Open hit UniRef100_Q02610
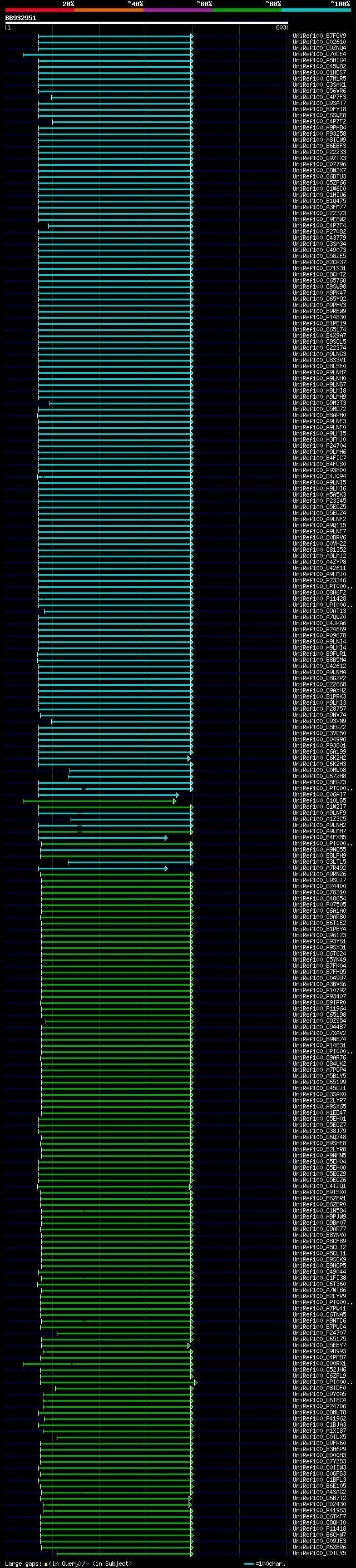 (x=319, y=42)
